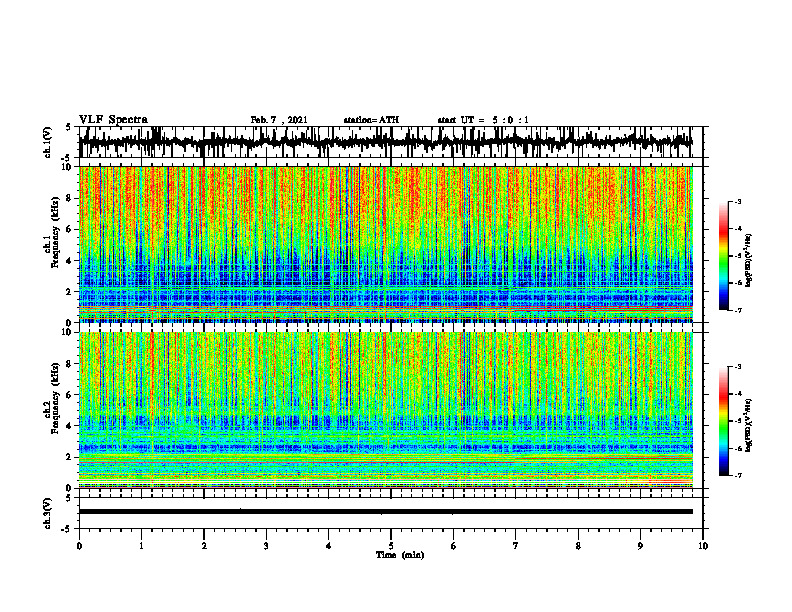Click the ch.1 colorbar log(PSD) units label
The width and height of the screenshot is (792, 612).
[749, 261]
